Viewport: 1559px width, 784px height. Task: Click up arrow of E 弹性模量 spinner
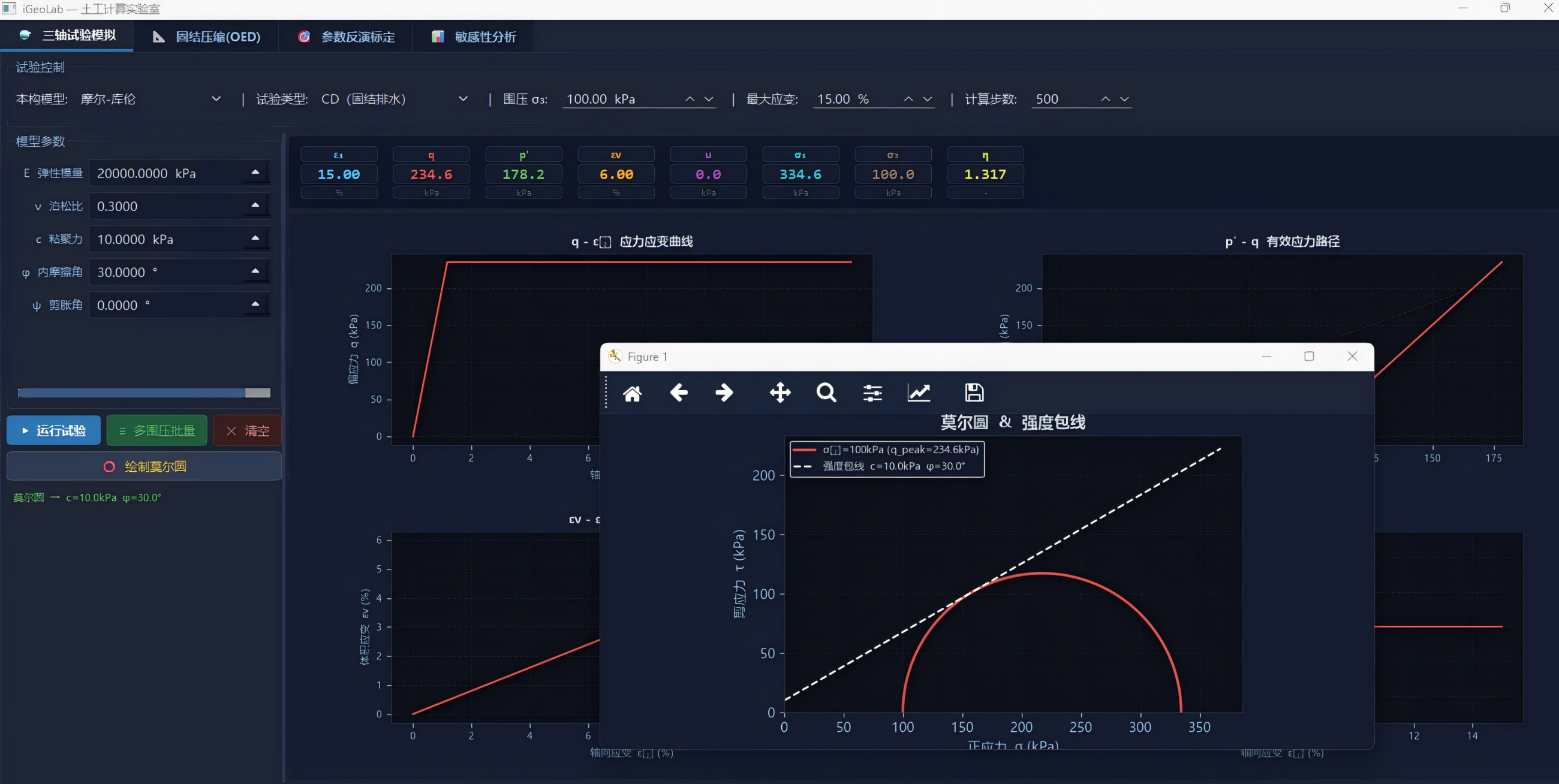(255, 172)
